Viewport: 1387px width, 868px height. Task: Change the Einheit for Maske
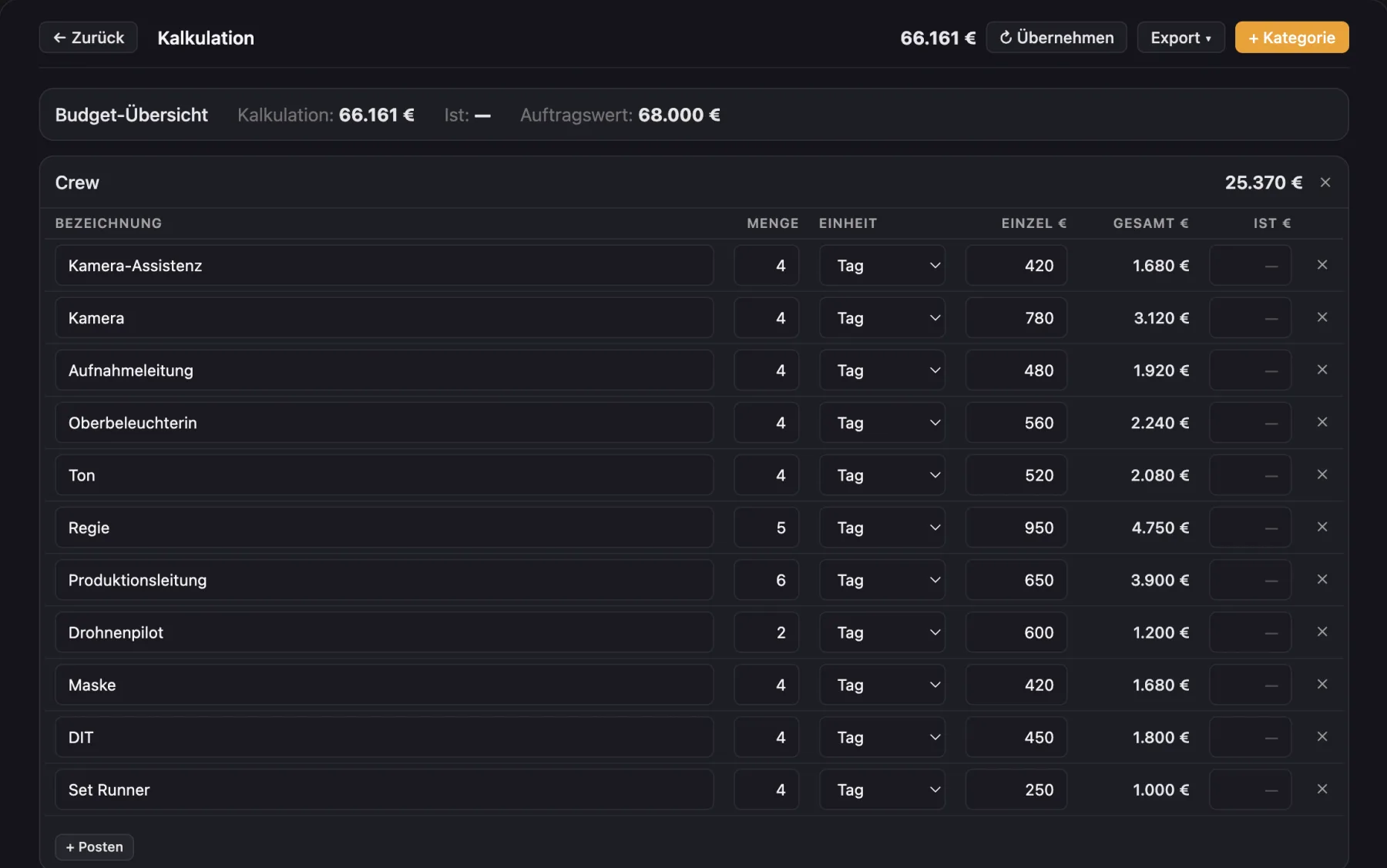coord(882,685)
